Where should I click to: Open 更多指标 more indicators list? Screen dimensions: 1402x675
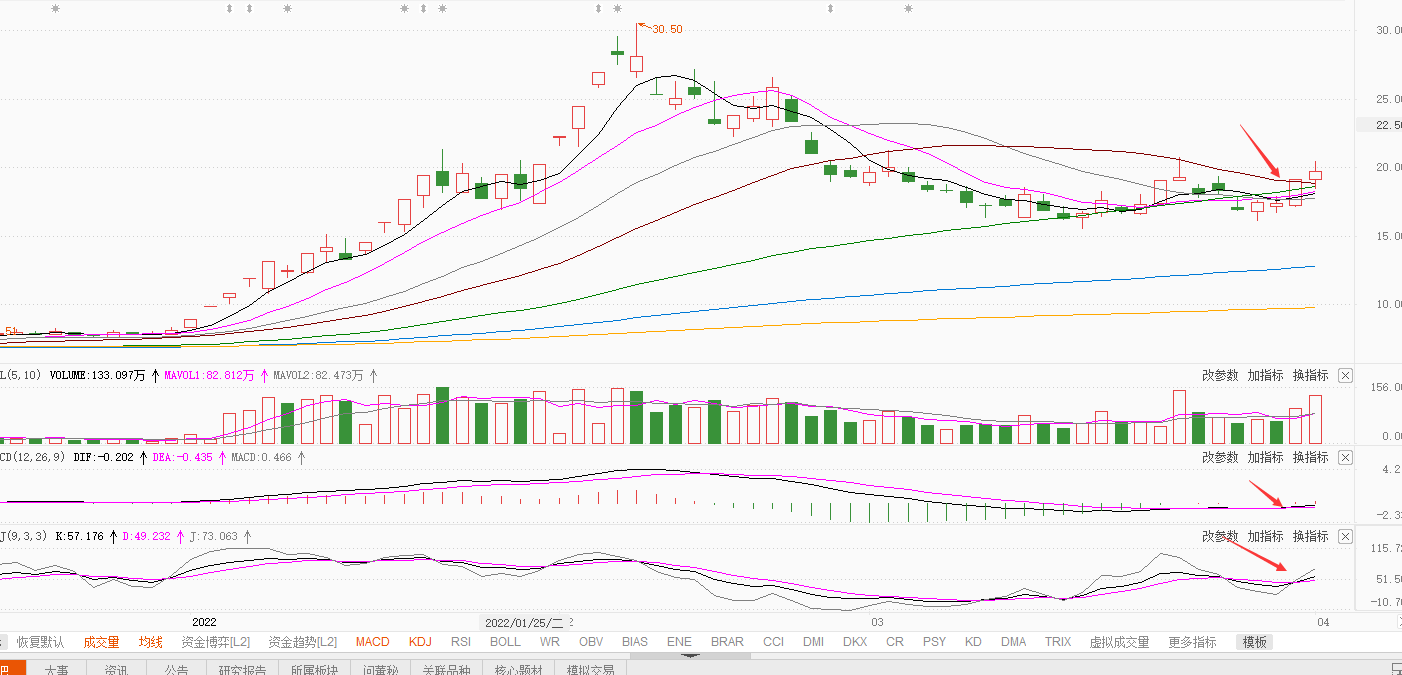coord(1192,642)
